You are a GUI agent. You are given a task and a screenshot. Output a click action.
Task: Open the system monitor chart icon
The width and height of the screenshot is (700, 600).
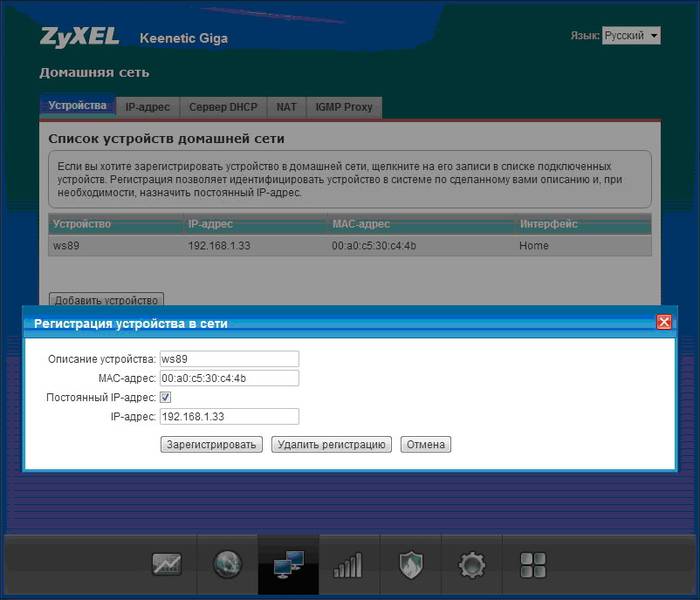(166, 565)
